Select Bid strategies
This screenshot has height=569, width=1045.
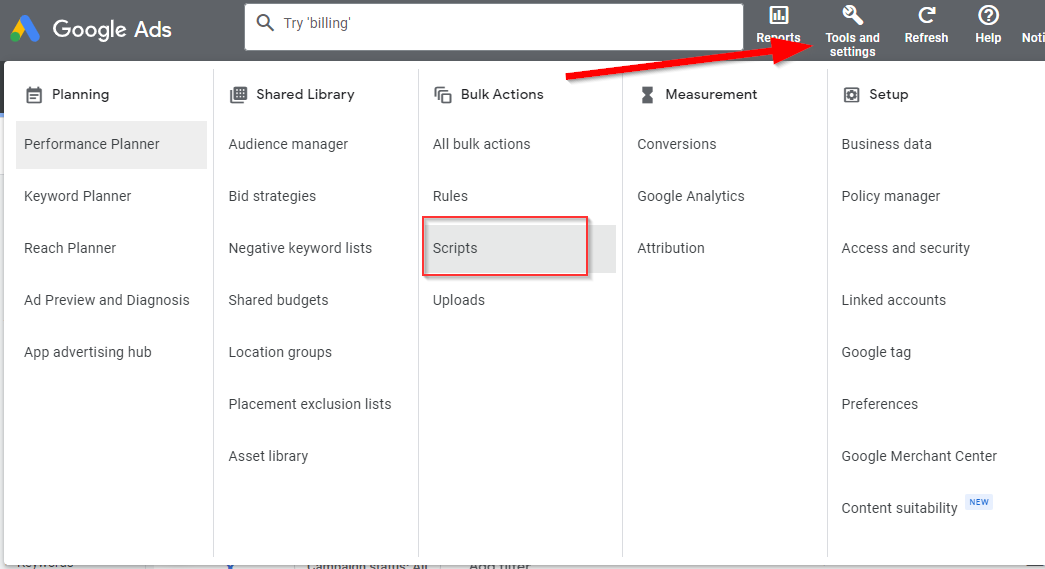[272, 196]
